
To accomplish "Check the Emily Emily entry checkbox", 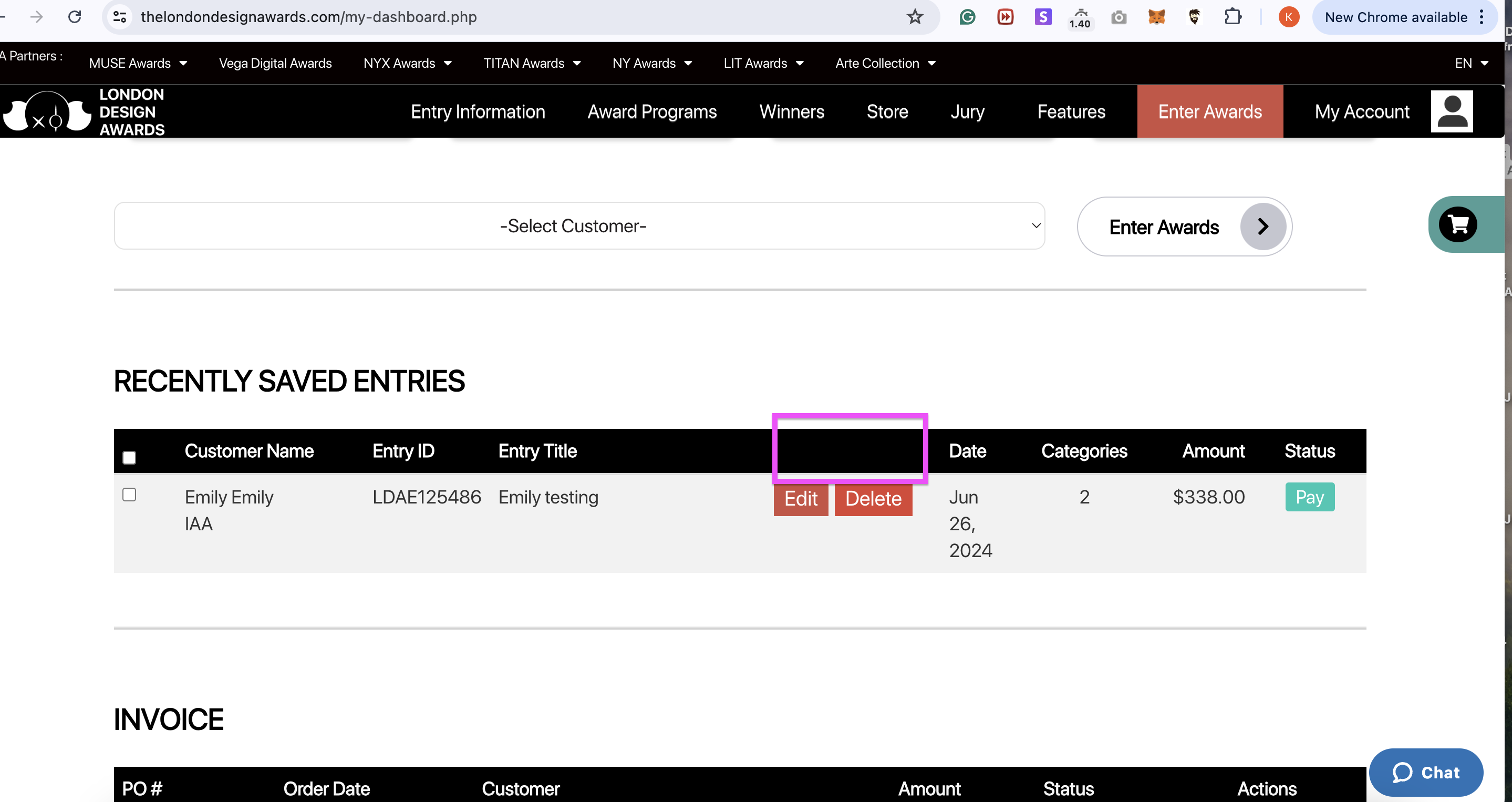I will tap(129, 495).
